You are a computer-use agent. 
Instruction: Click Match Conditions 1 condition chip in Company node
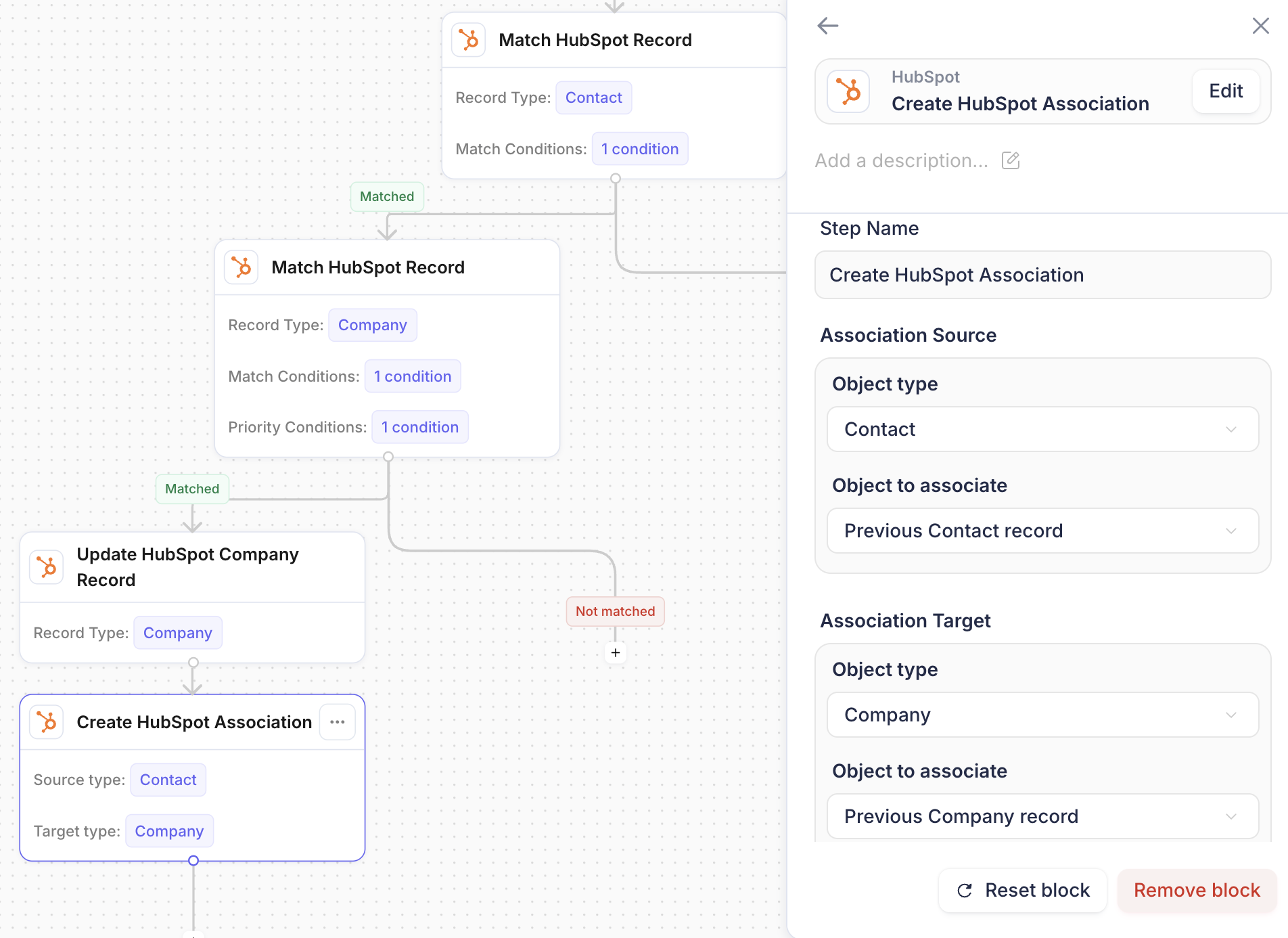point(413,376)
